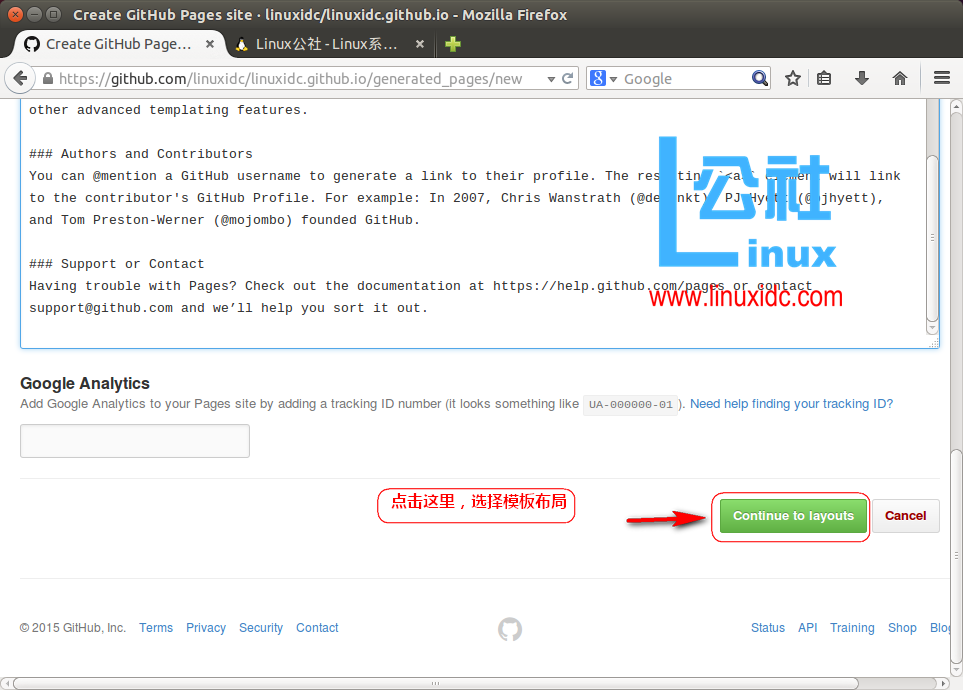This screenshot has height=690, width=963.
Task: Click the padlock site identity icon
Action: tap(48, 79)
